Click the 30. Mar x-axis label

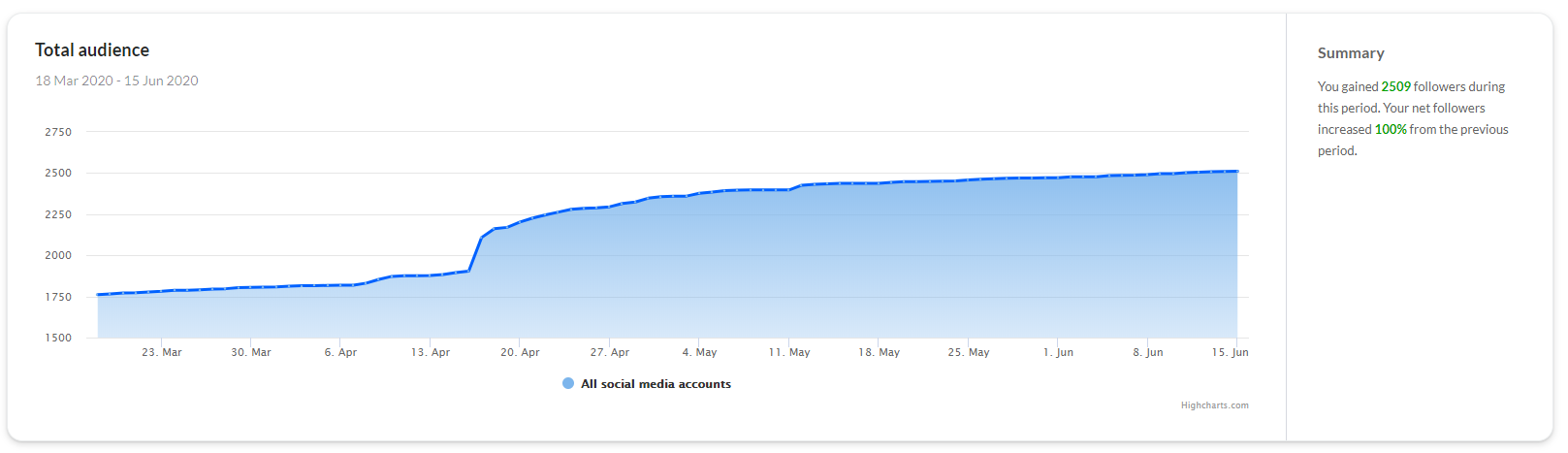(x=251, y=352)
